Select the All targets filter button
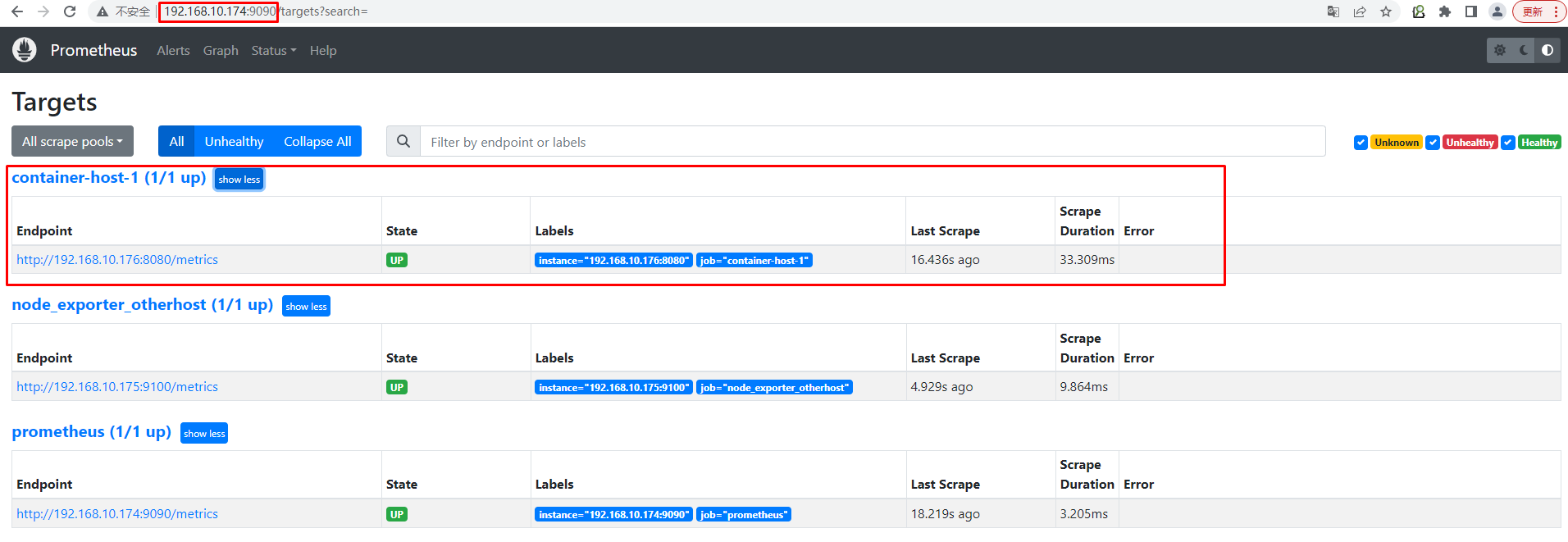The image size is (1568, 542). click(176, 141)
